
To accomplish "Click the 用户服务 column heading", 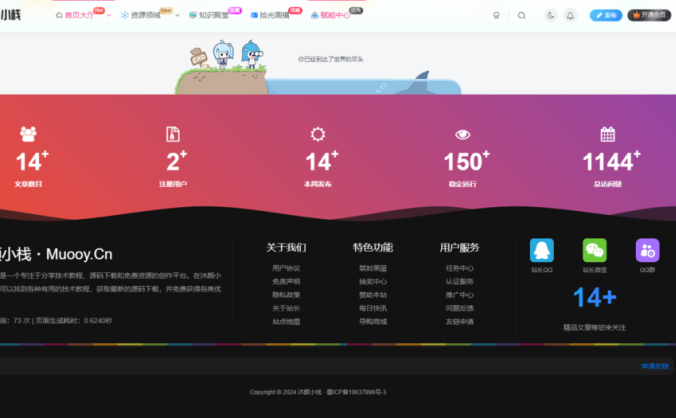I will coord(460,247).
